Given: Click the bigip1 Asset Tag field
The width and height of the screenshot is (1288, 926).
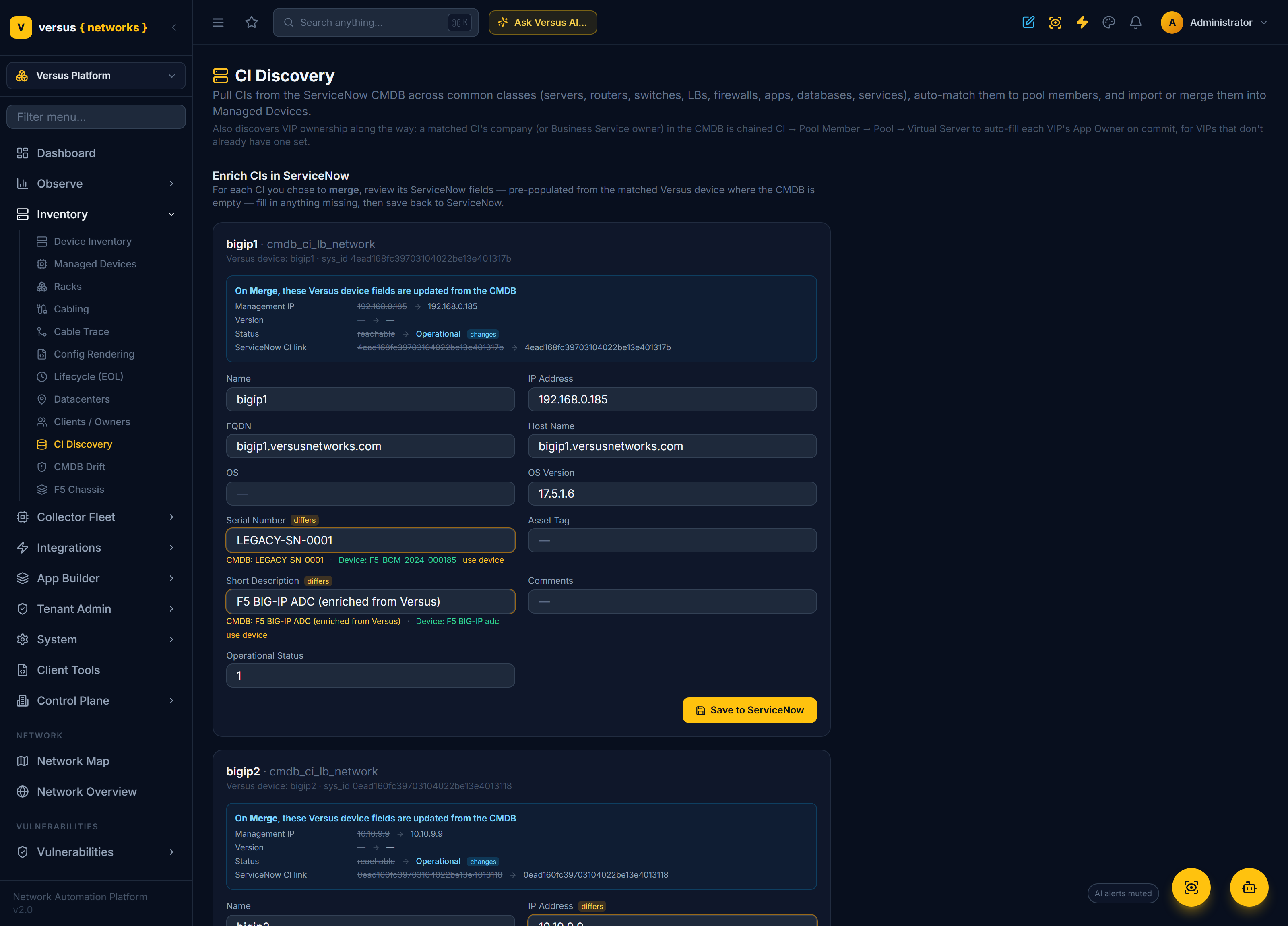Looking at the screenshot, I should coord(673,540).
